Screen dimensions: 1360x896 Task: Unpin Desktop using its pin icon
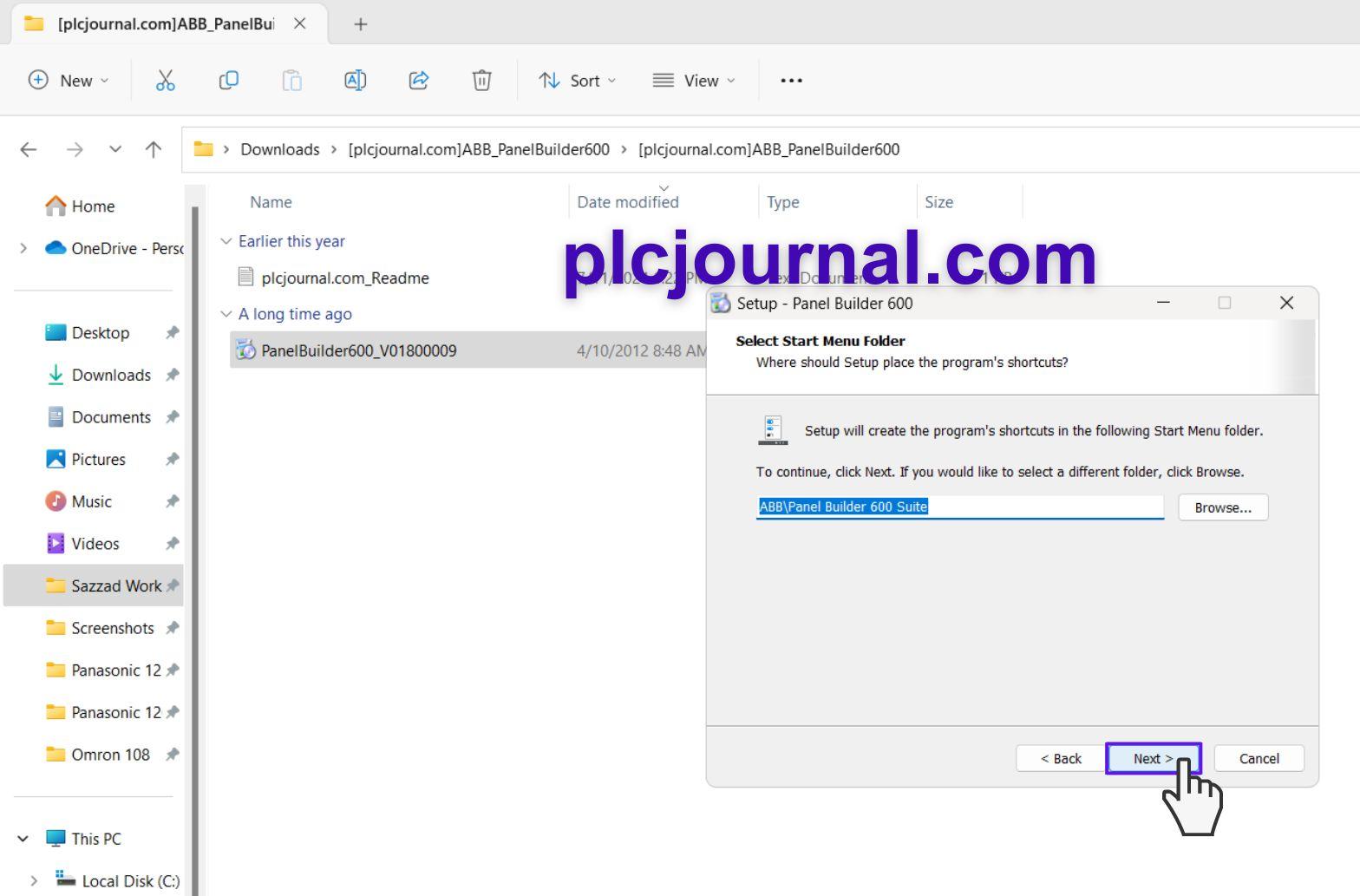[173, 333]
